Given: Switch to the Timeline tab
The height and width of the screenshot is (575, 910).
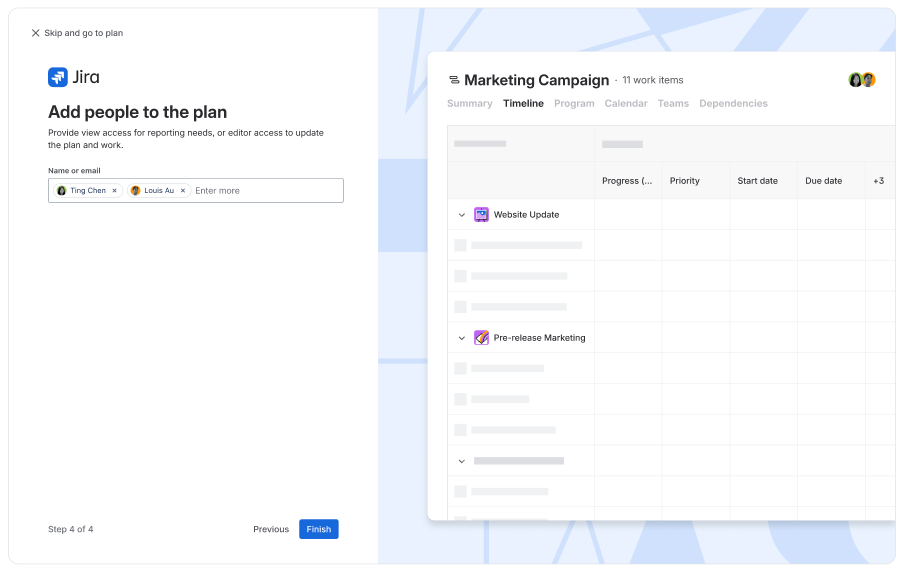Looking at the screenshot, I should [523, 103].
